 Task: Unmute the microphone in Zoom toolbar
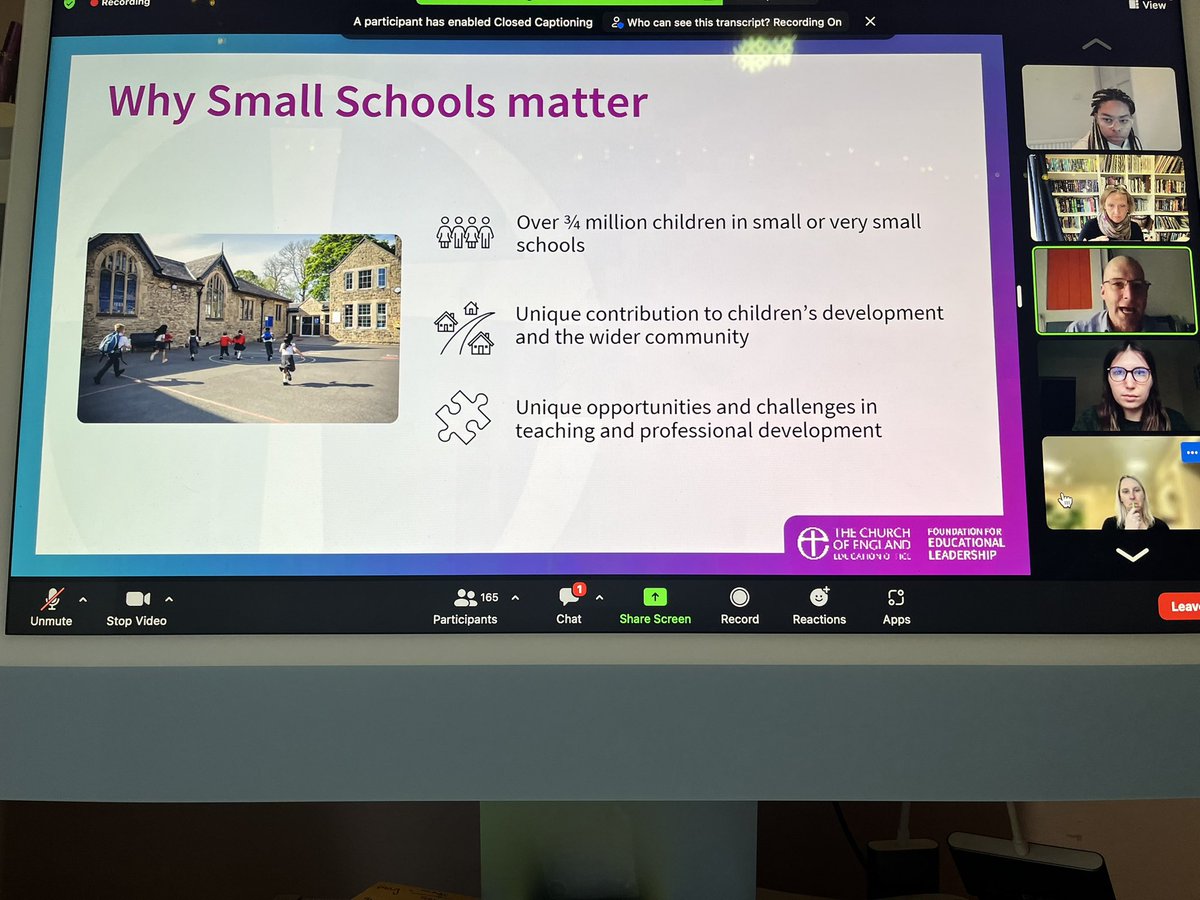point(51,607)
